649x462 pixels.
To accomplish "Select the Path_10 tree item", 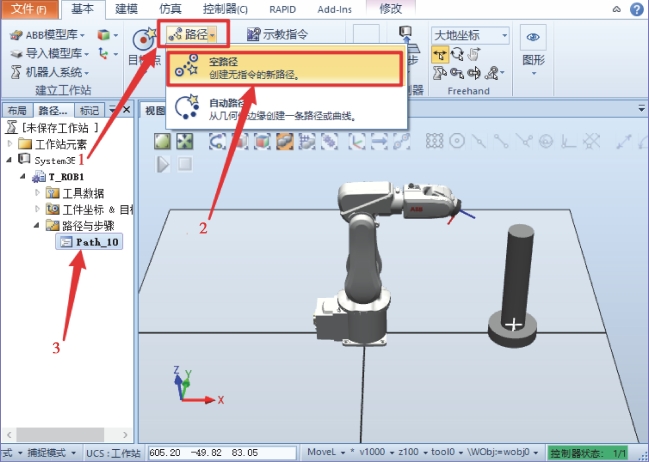I will click(x=89, y=242).
